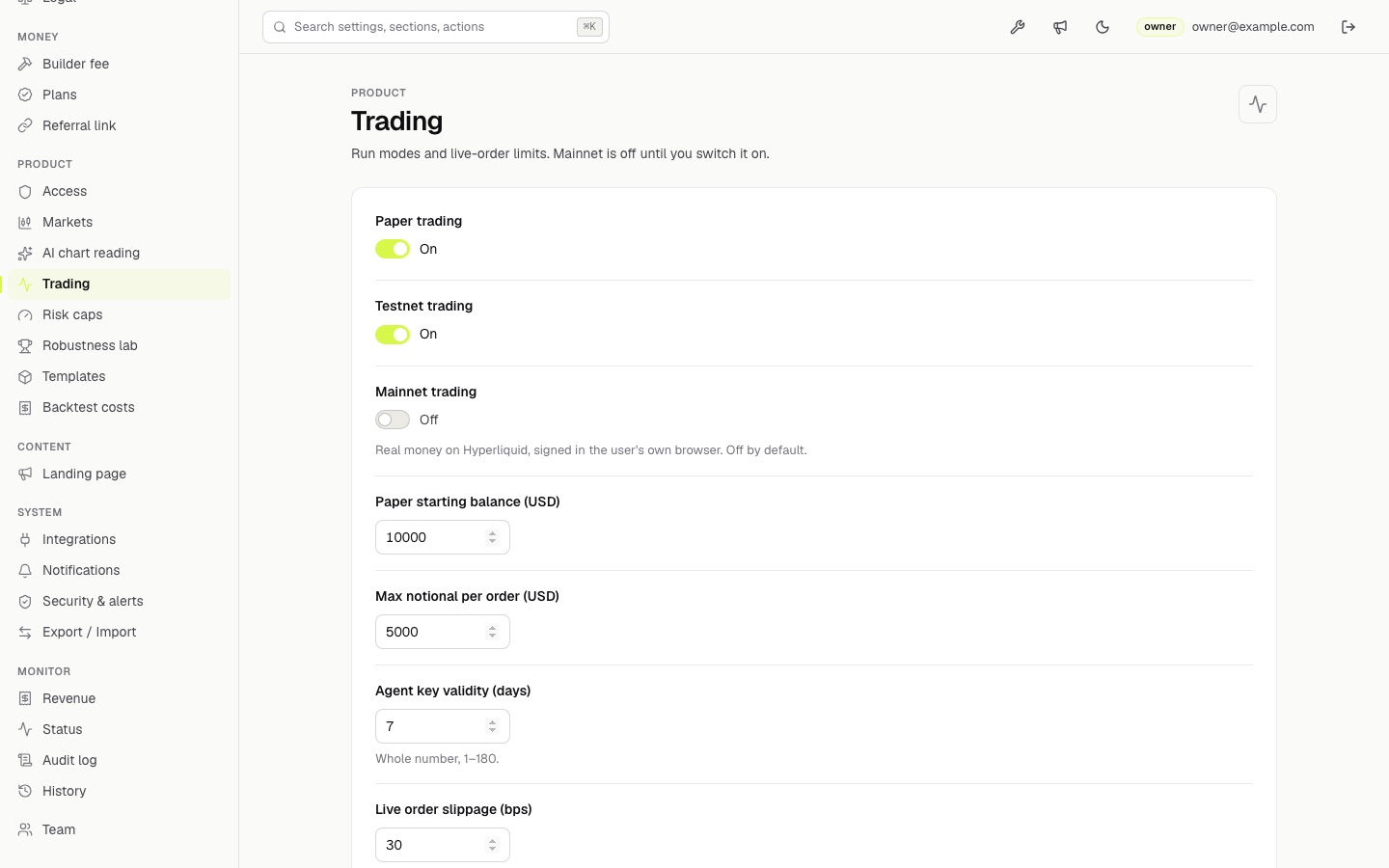The height and width of the screenshot is (868, 1389).
Task: Turn off the Testnet trading toggle
Action: click(x=393, y=334)
